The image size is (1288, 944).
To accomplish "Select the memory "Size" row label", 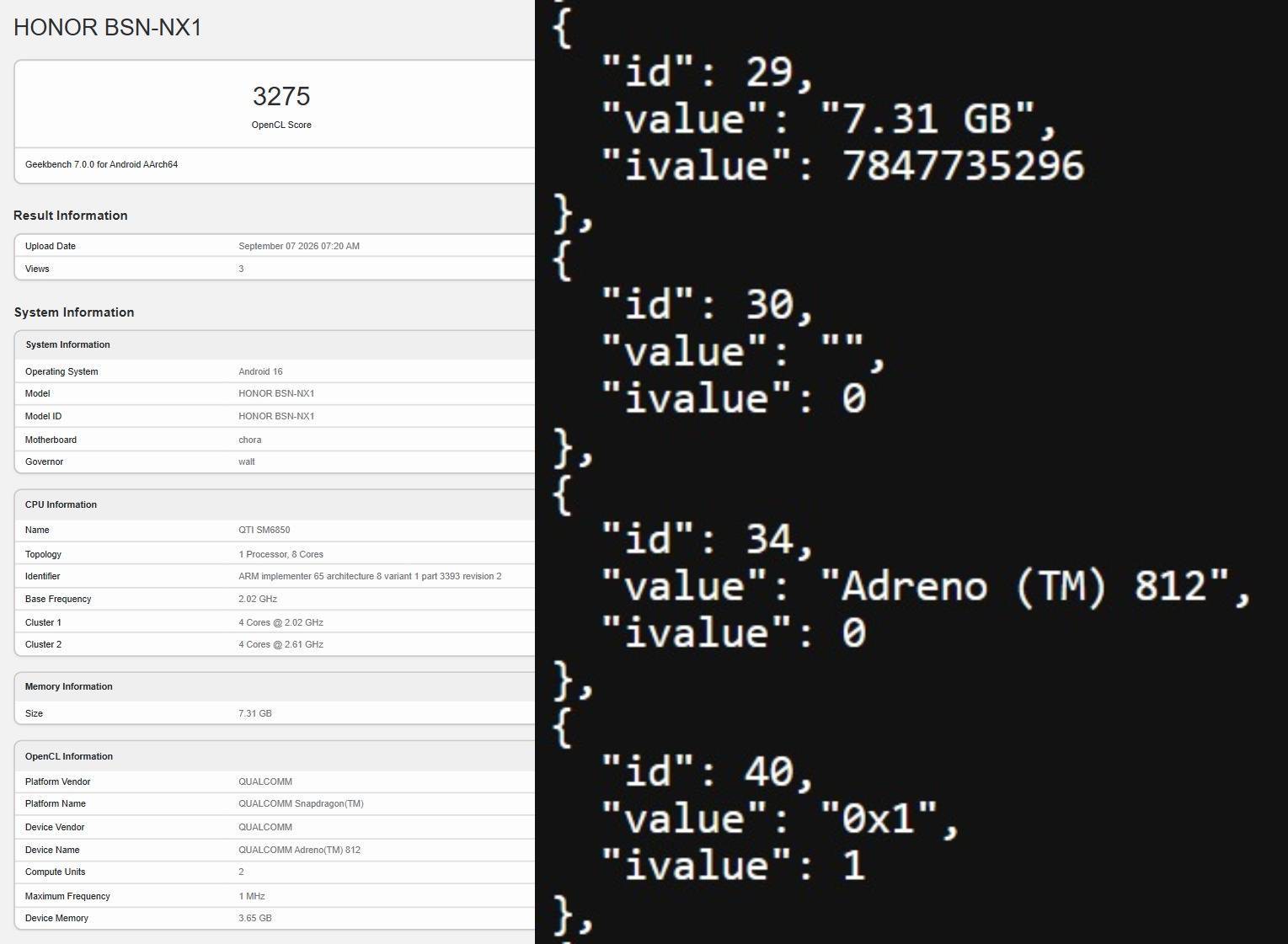I will tap(34, 713).
